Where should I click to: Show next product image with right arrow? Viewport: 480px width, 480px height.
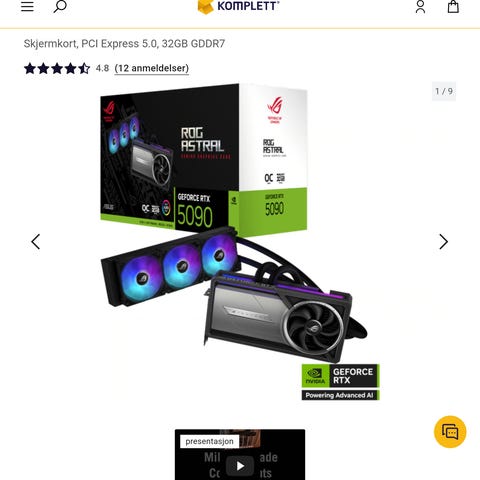tap(443, 242)
